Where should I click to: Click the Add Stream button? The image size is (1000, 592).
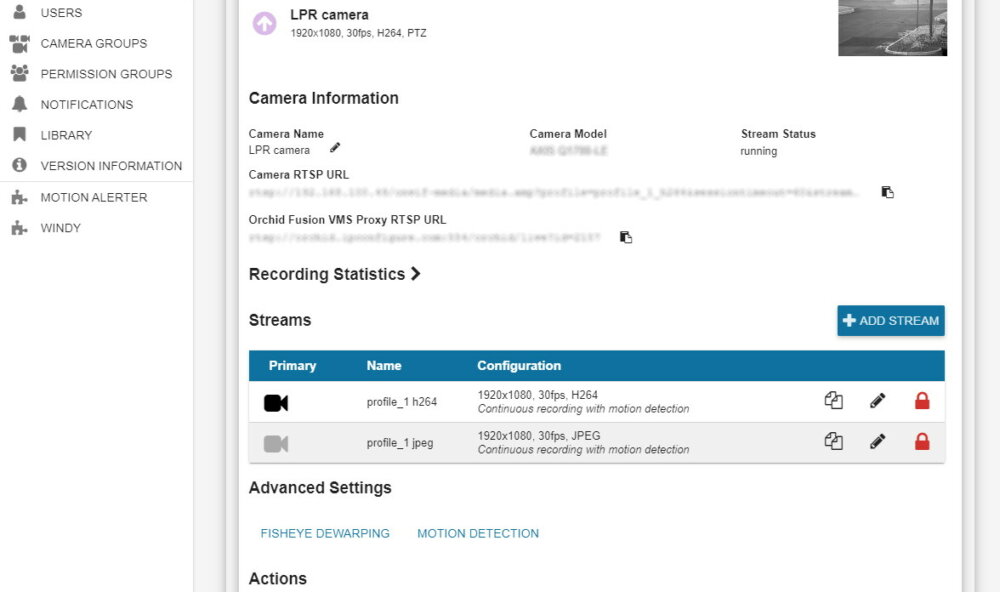click(x=890, y=320)
